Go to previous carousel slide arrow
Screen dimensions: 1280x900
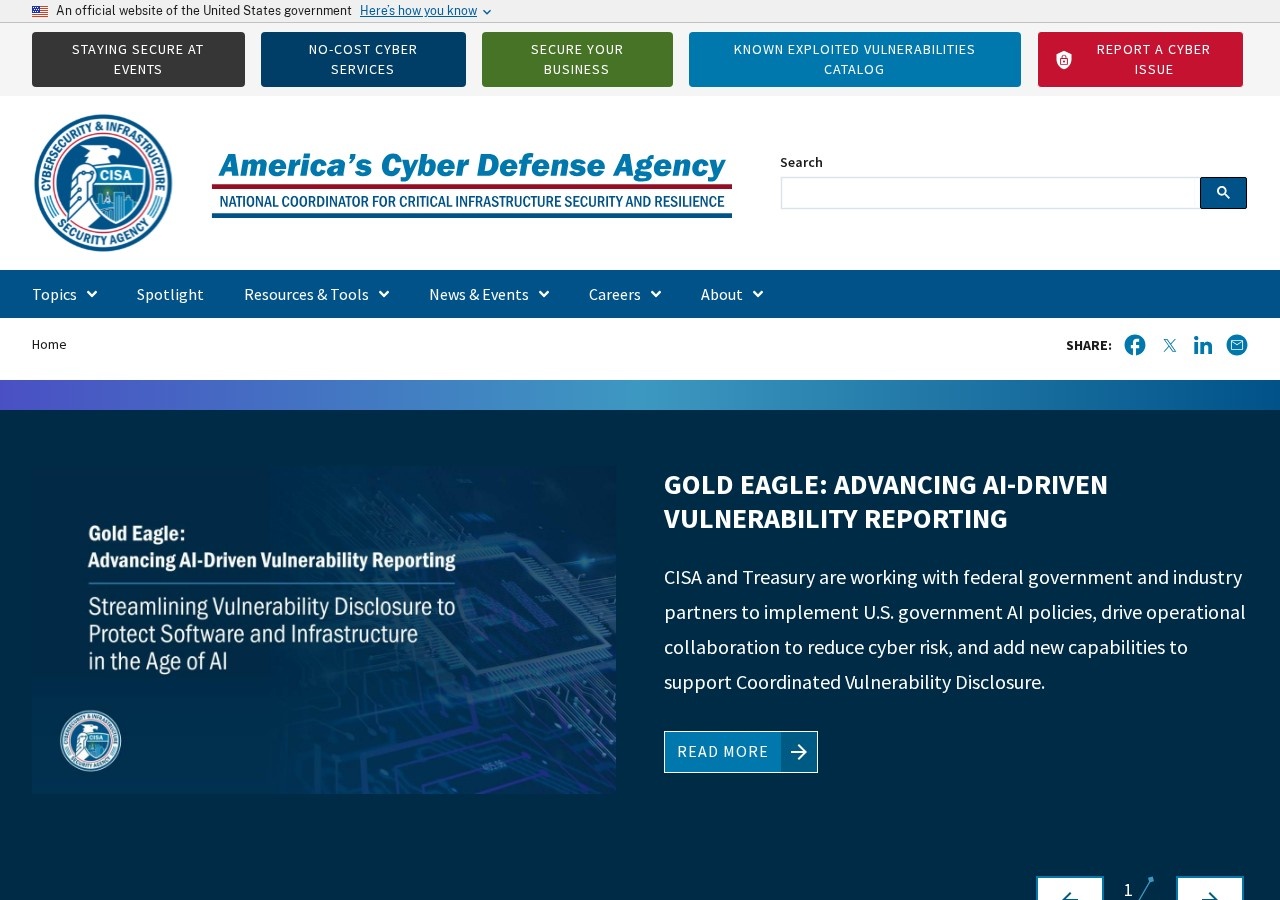click(1069, 889)
